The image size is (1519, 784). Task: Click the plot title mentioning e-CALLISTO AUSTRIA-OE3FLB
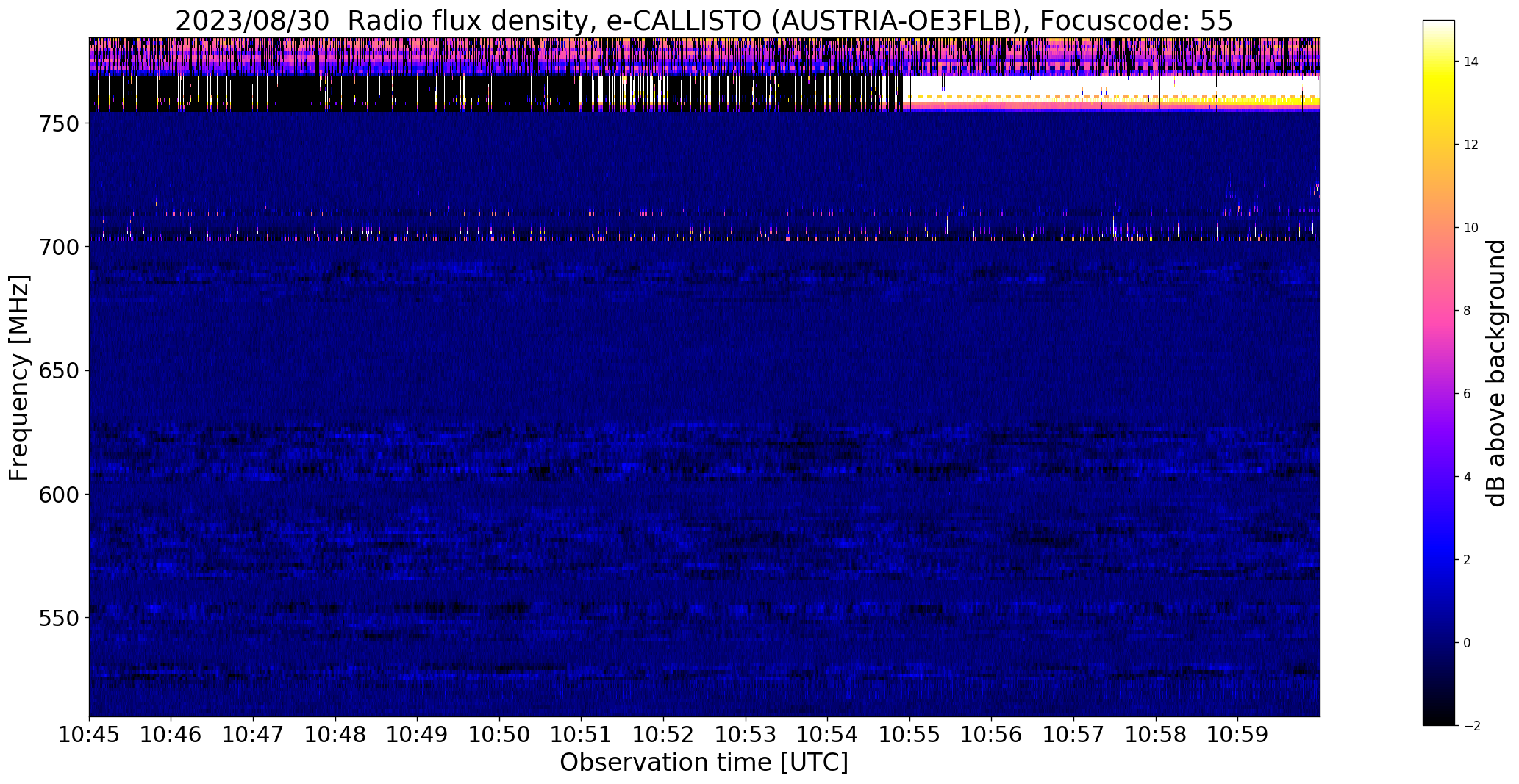pyautogui.click(x=704, y=21)
